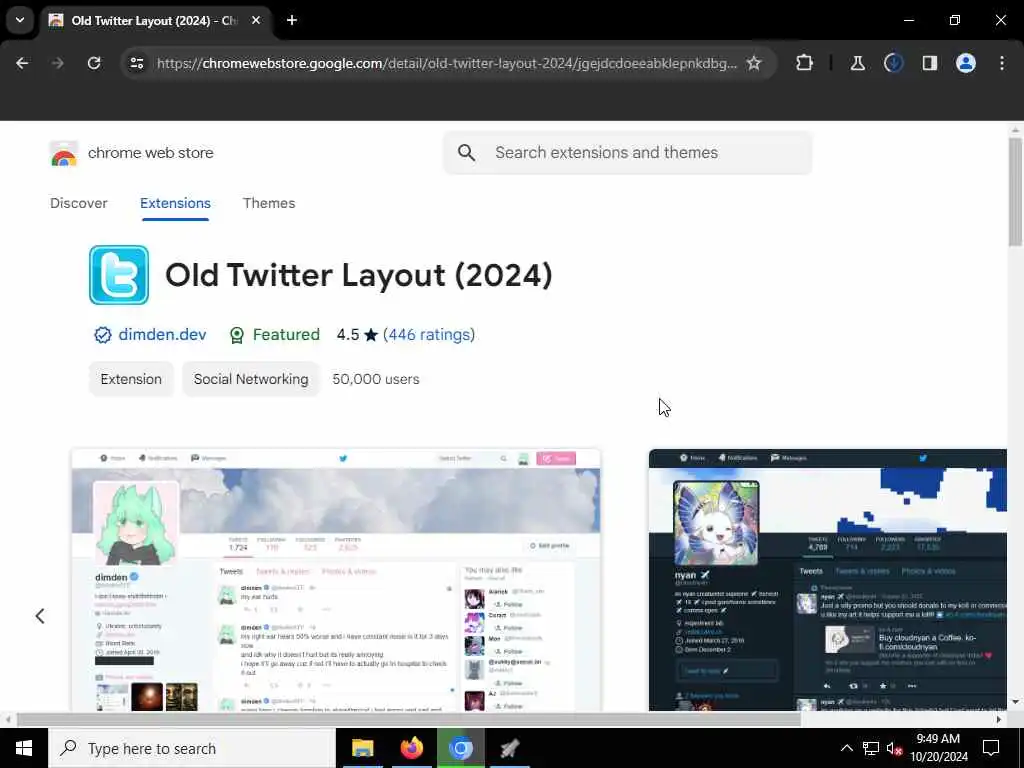Click the horizontal page scrollbar
This screenshot has width=1024, height=768.
click(408, 719)
